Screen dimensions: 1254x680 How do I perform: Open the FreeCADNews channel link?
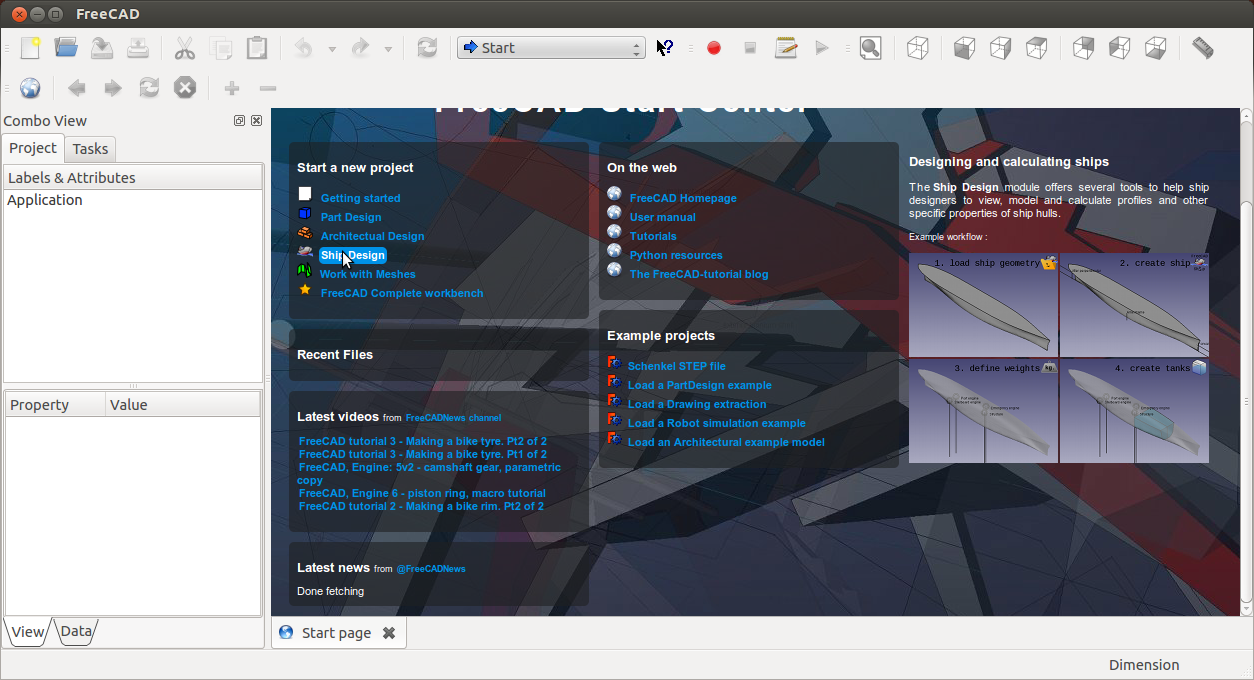453,418
